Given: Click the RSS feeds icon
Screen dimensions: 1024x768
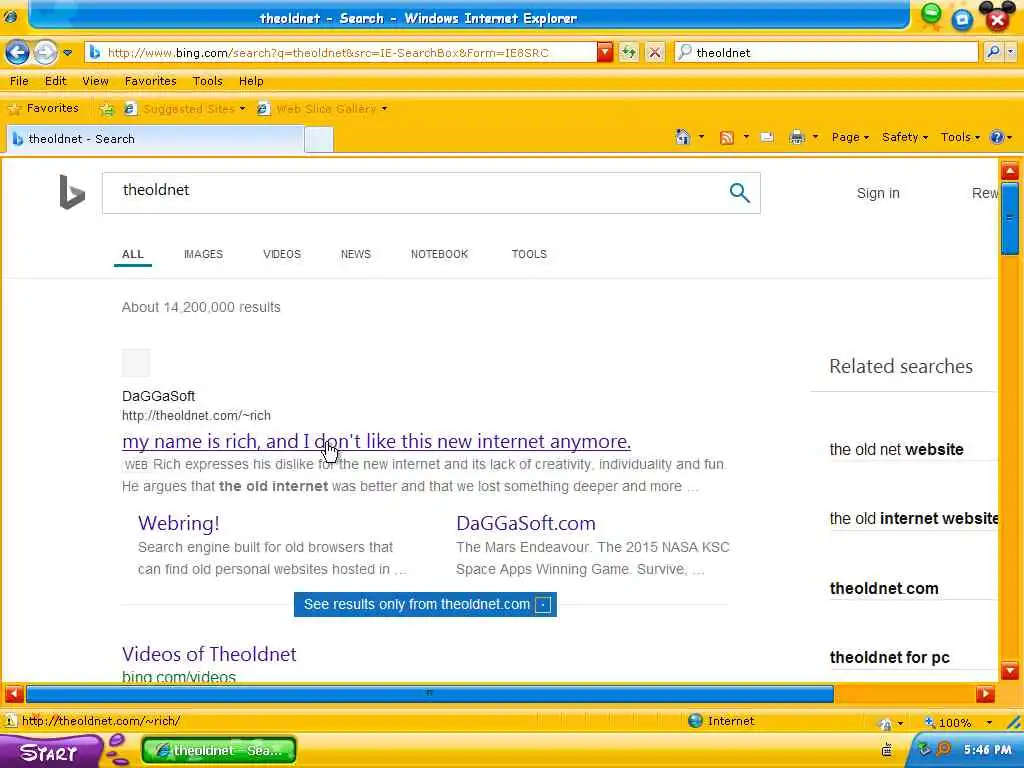Looking at the screenshot, I should coord(726,137).
